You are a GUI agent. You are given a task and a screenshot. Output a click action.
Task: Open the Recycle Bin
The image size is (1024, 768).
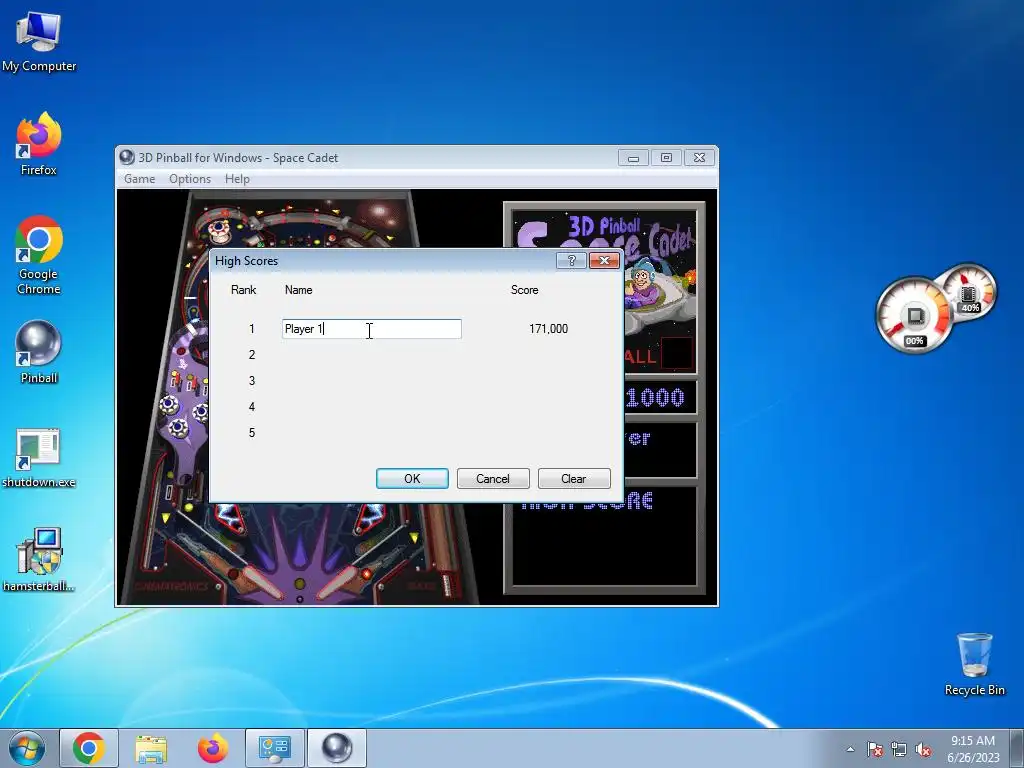click(974, 664)
